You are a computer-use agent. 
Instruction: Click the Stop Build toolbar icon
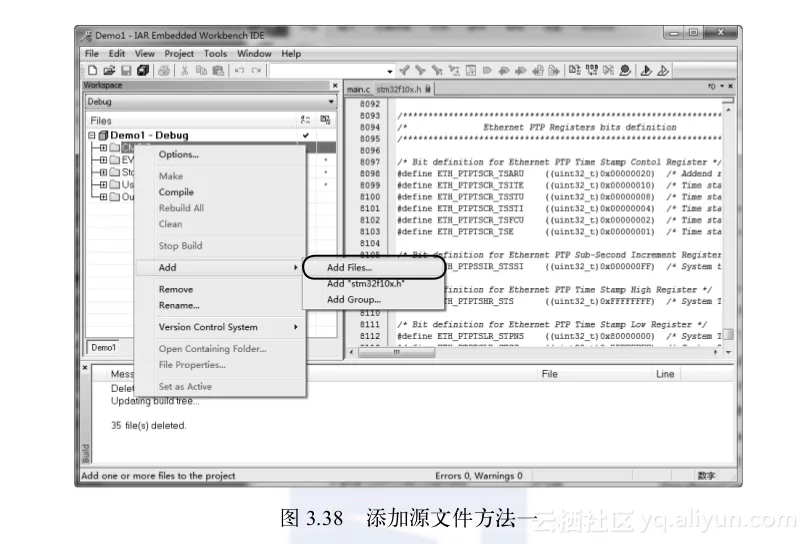pyautogui.click(x=609, y=71)
